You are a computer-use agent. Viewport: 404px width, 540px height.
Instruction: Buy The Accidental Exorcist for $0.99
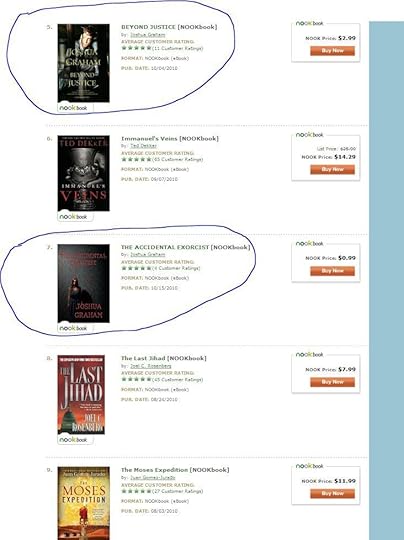pyautogui.click(x=332, y=271)
